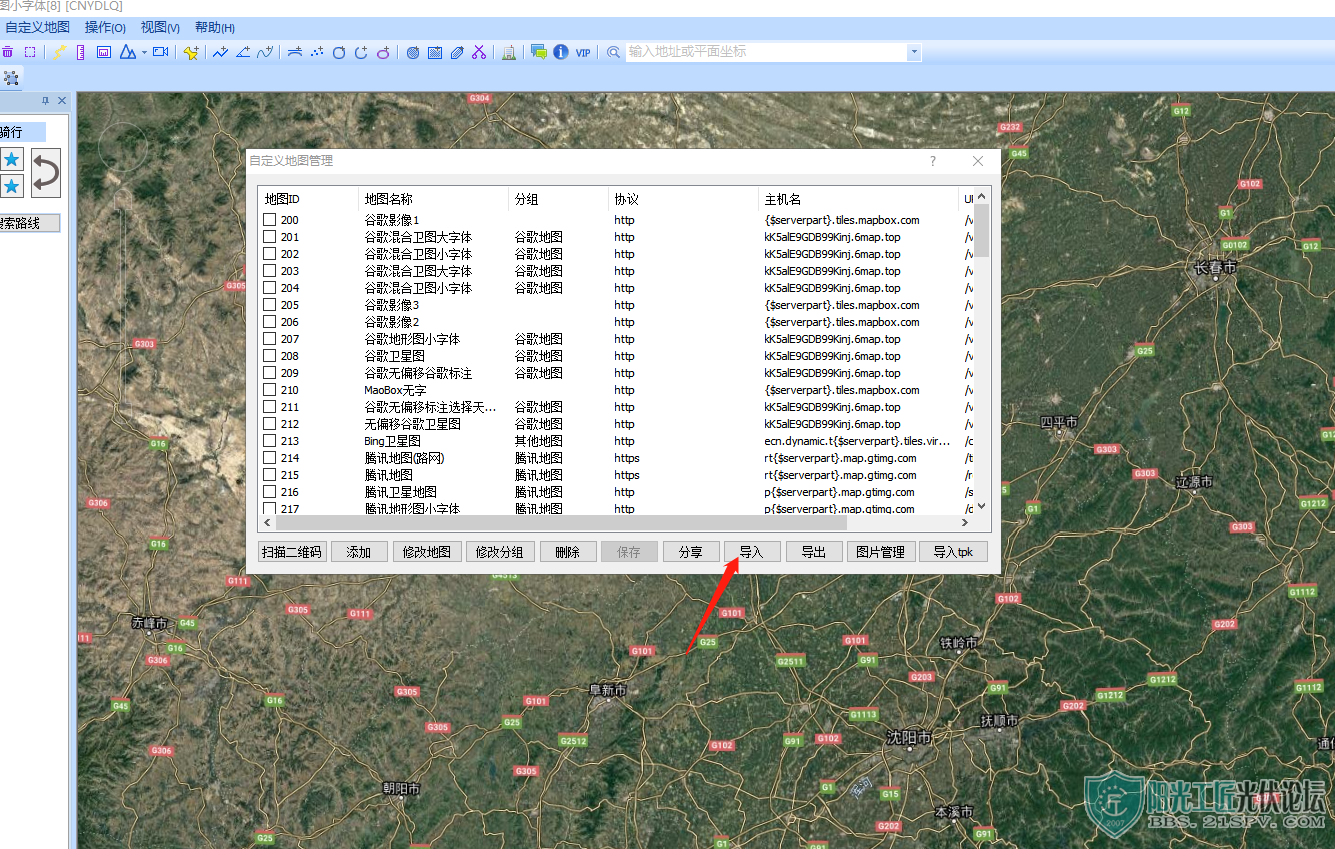Click the blue globe grid icon

tap(413, 52)
